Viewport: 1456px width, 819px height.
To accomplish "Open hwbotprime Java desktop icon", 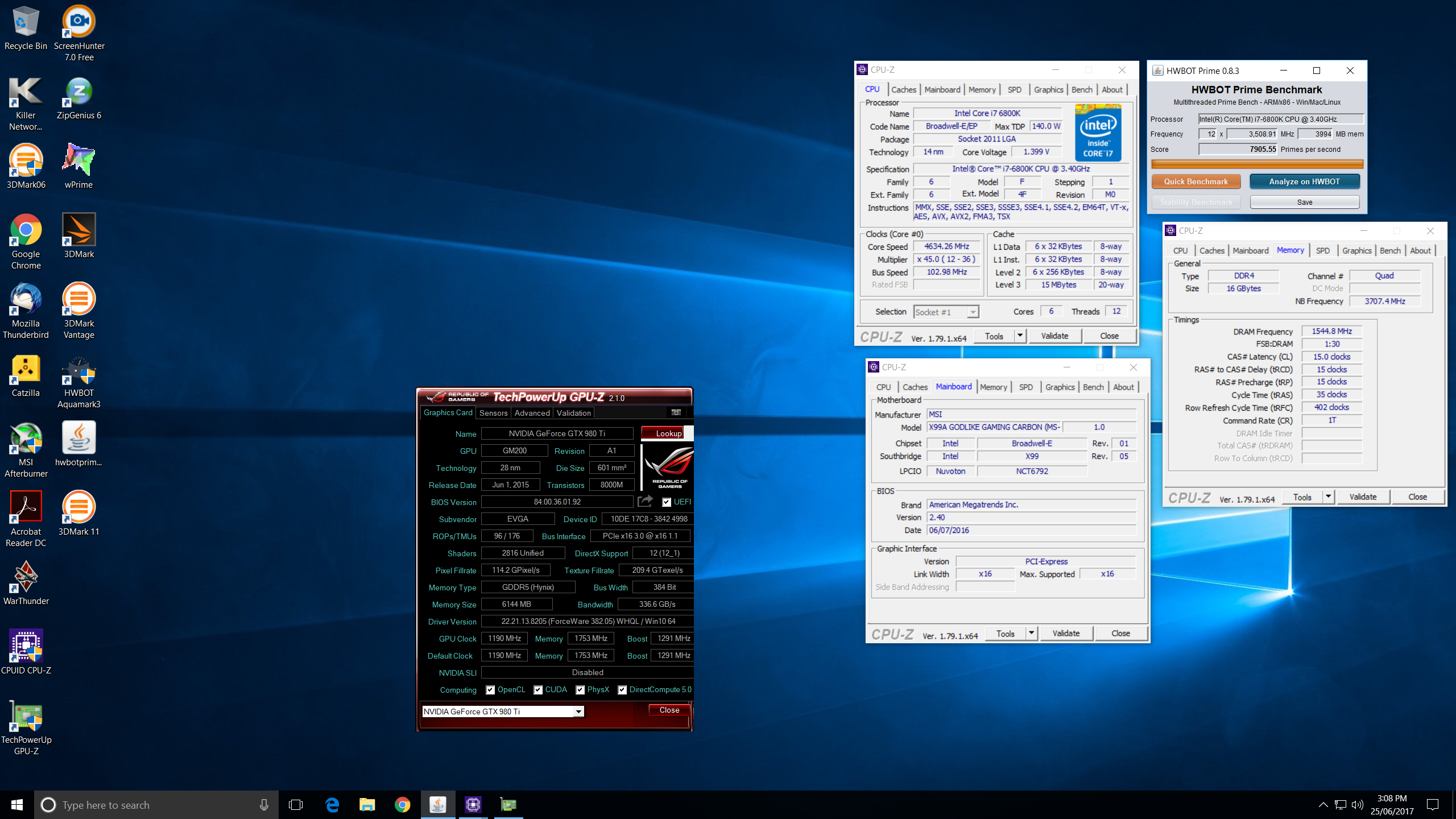I will coord(79,445).
